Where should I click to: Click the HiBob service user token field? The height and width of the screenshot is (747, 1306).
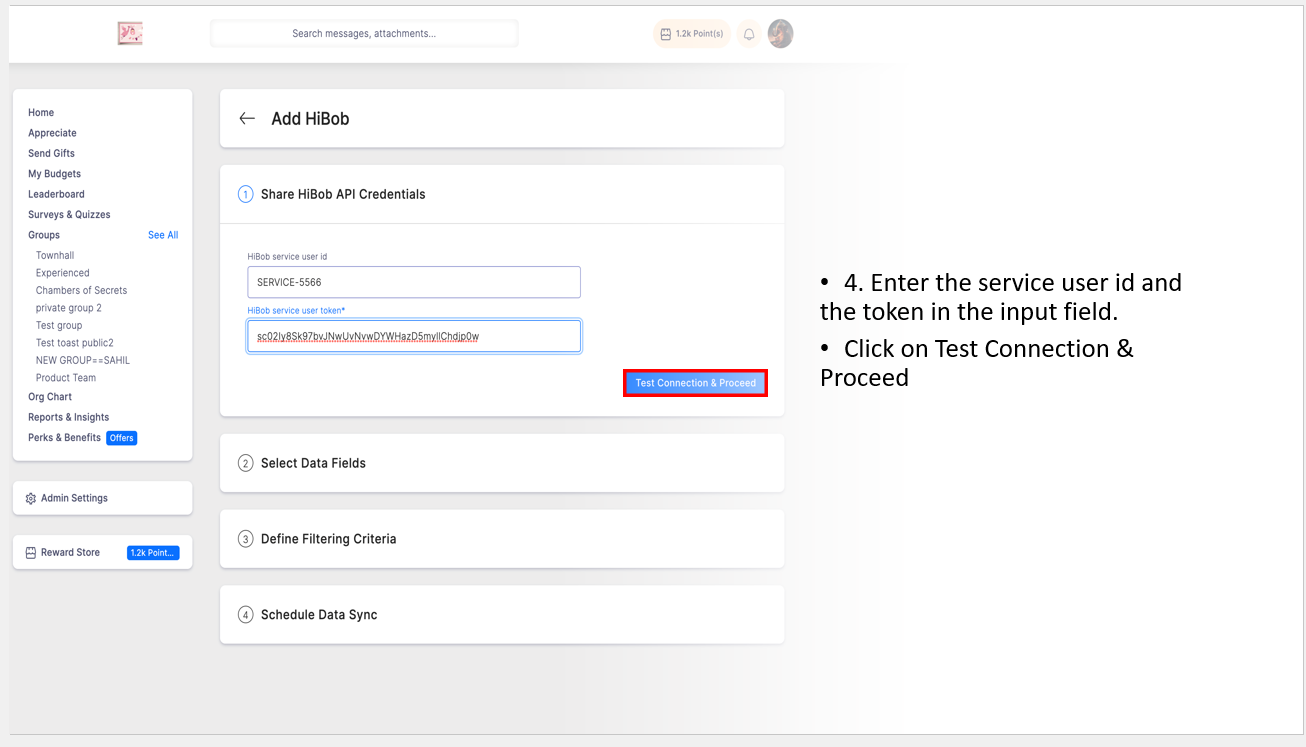coord(414,337)
